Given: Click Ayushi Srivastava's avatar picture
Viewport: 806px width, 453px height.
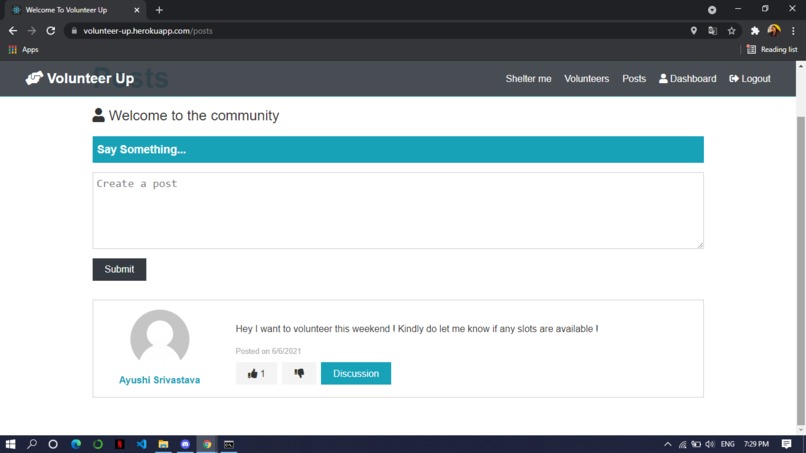Looking at the screenshot, I should click(x=160, y=338).
